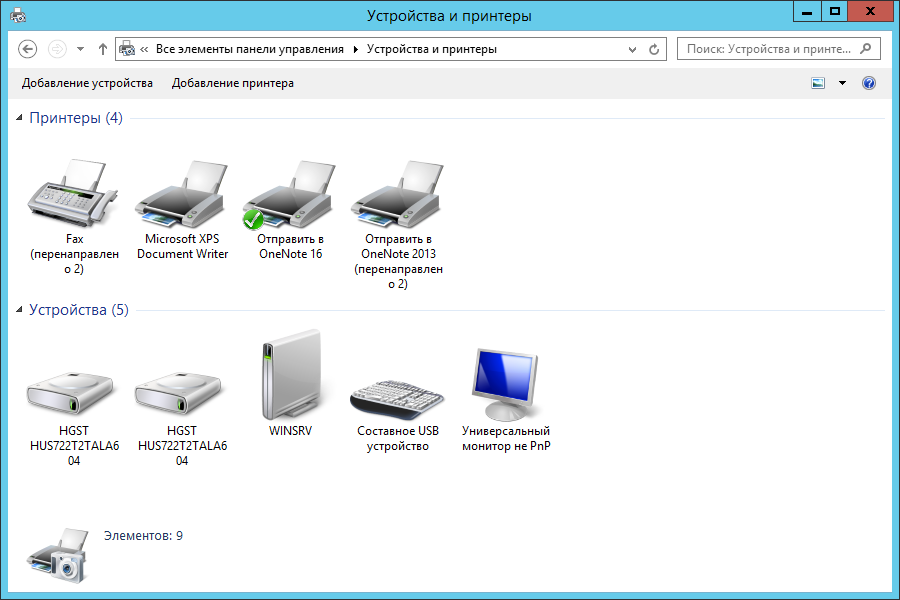The width and height of the screenshot is (900, 600).
Task: Click Добавление устройства button
Action: point(87,83)
